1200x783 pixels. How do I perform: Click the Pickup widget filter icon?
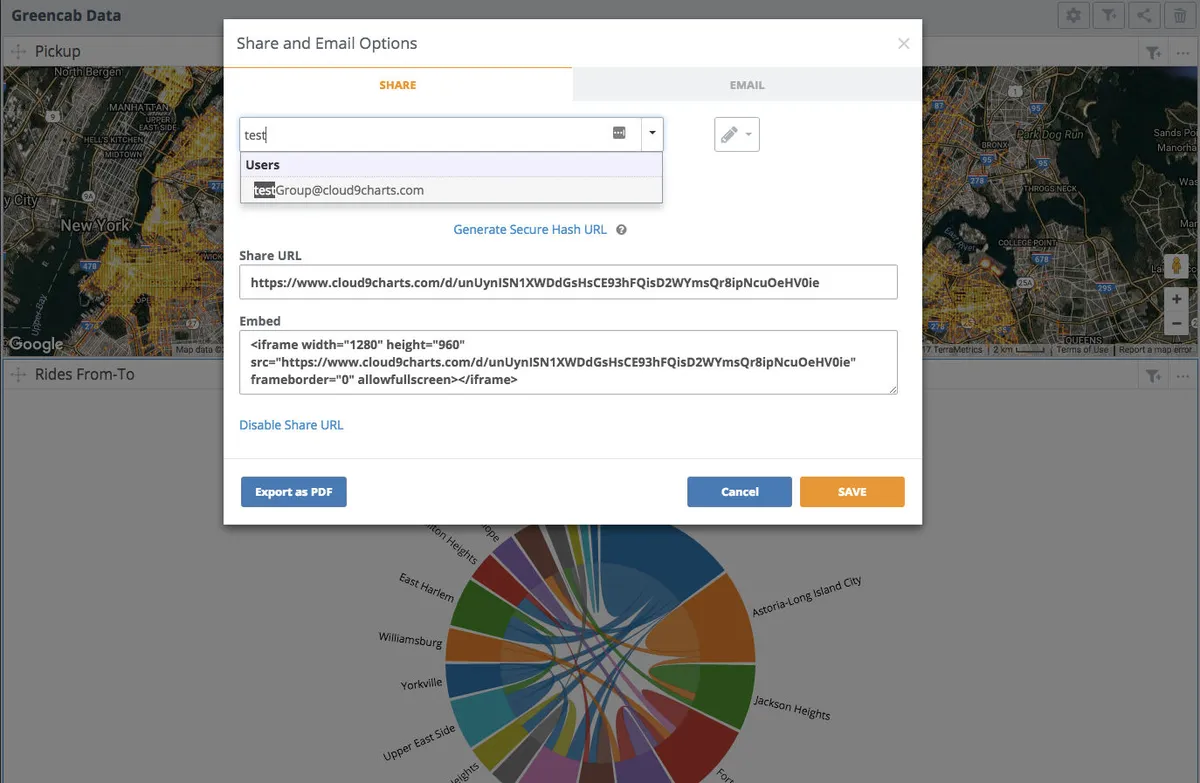point(1153,52)
